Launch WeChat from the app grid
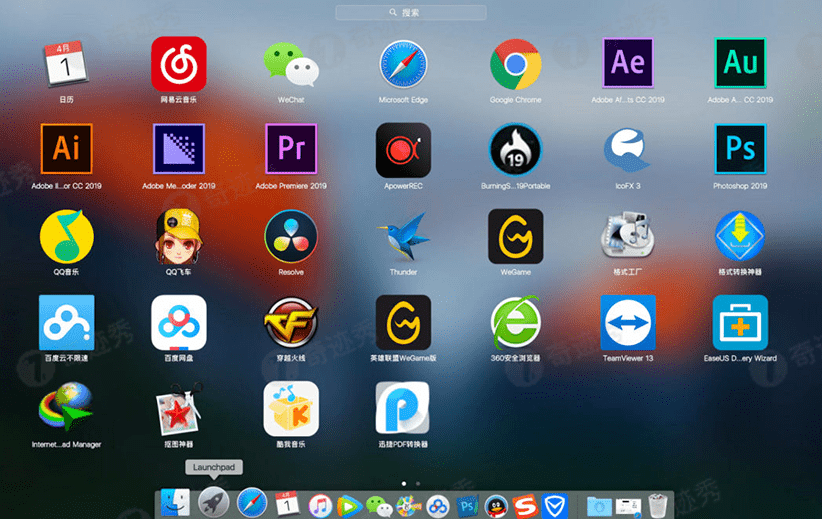 (x=291, y=64)
